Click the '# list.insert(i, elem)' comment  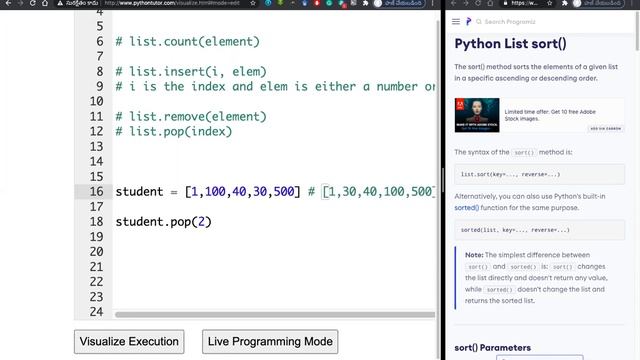pyautogui.click(x=191, y=71)
